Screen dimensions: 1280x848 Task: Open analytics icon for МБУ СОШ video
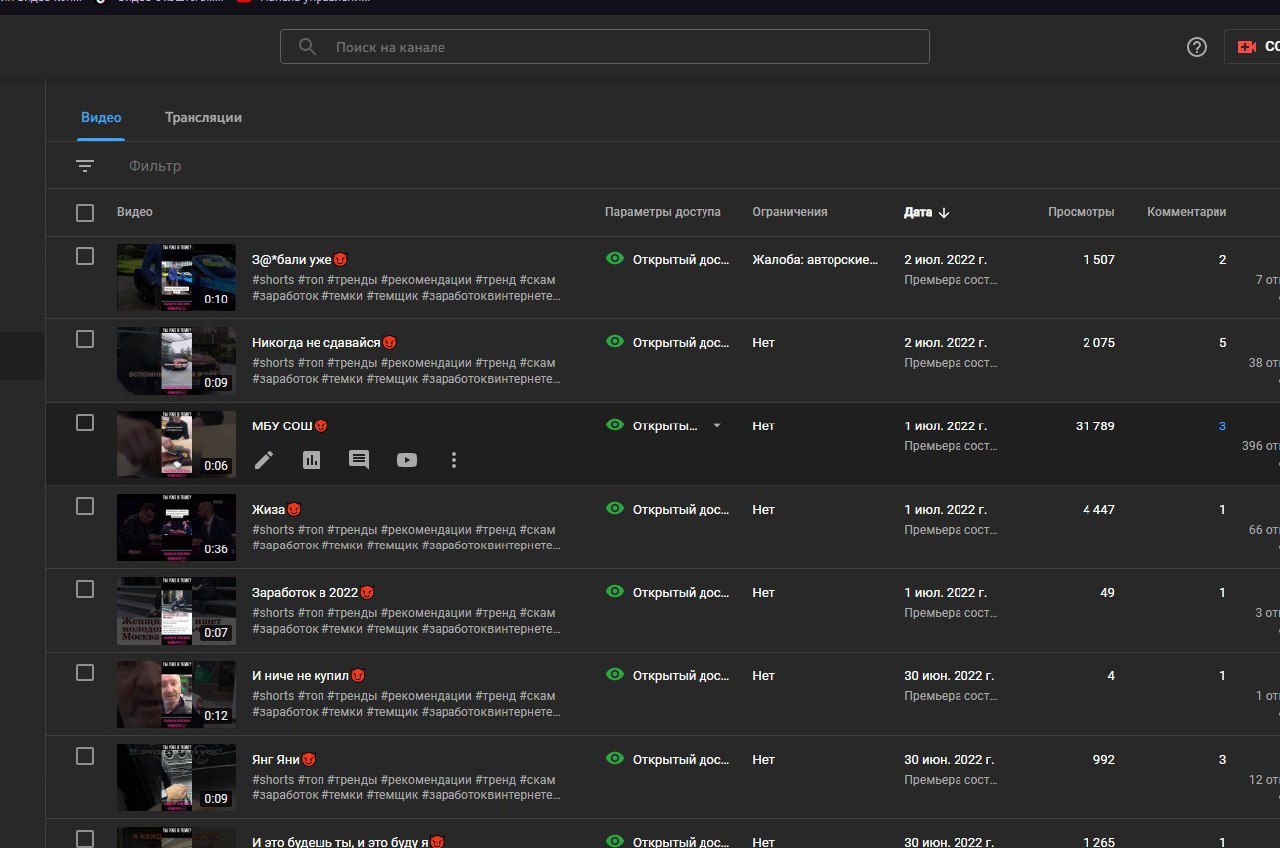[311, 460]
